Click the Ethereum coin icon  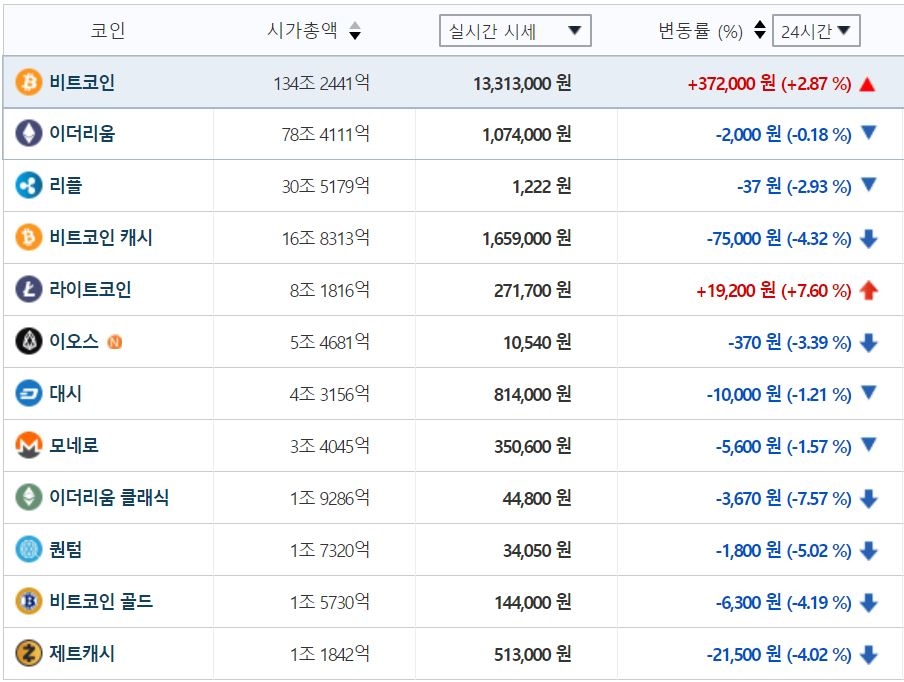pyautogui.click(x=29, y=134)
